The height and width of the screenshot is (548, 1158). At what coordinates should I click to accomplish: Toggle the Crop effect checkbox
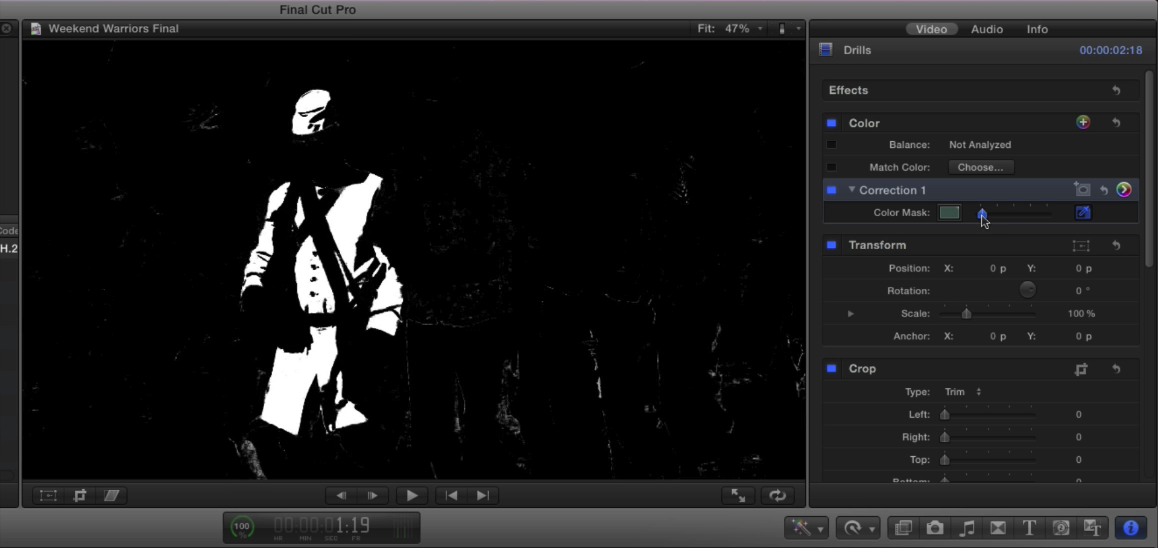click(x=832, y=369)
